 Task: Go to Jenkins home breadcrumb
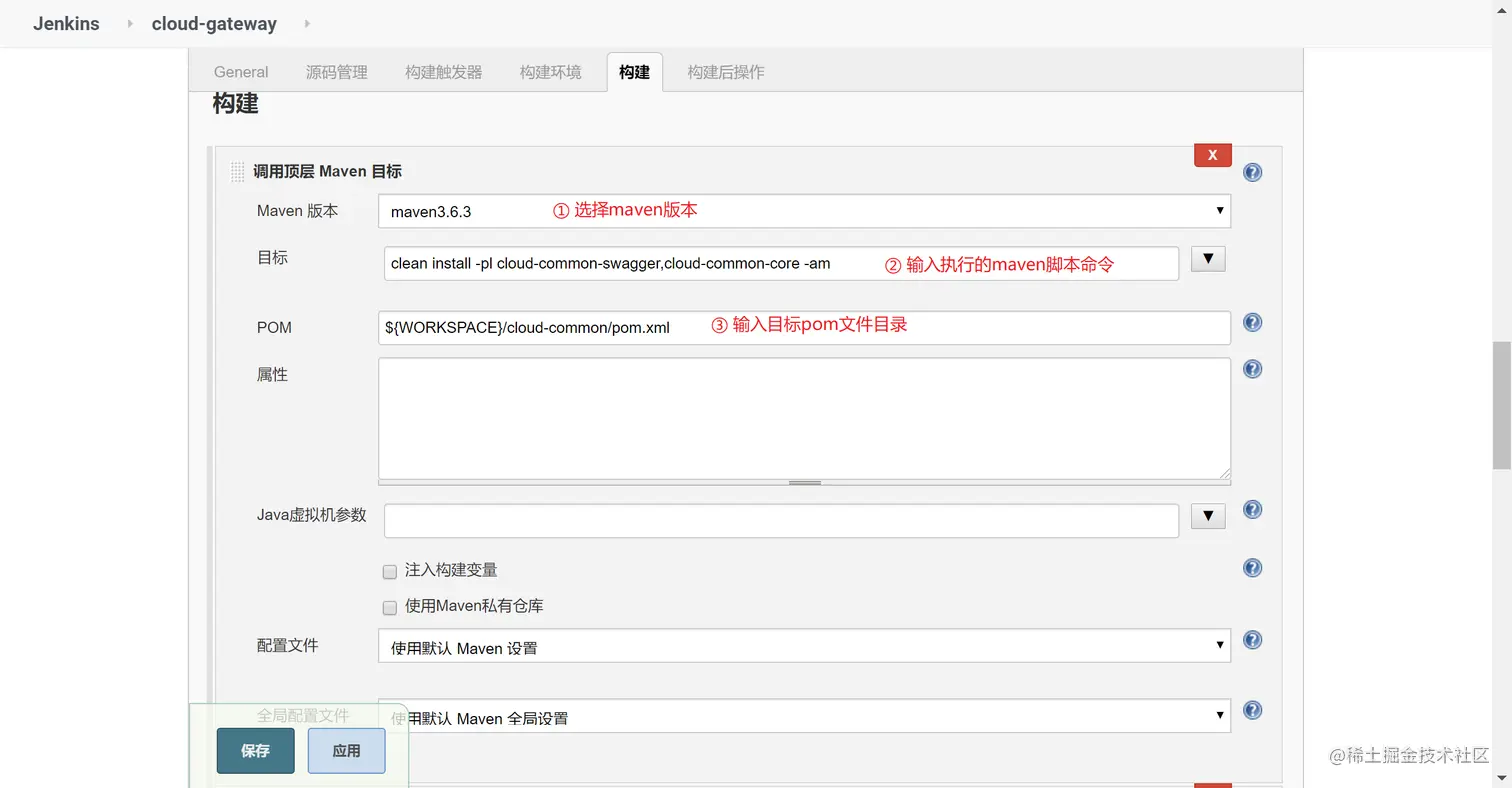(x=66, y=24)
